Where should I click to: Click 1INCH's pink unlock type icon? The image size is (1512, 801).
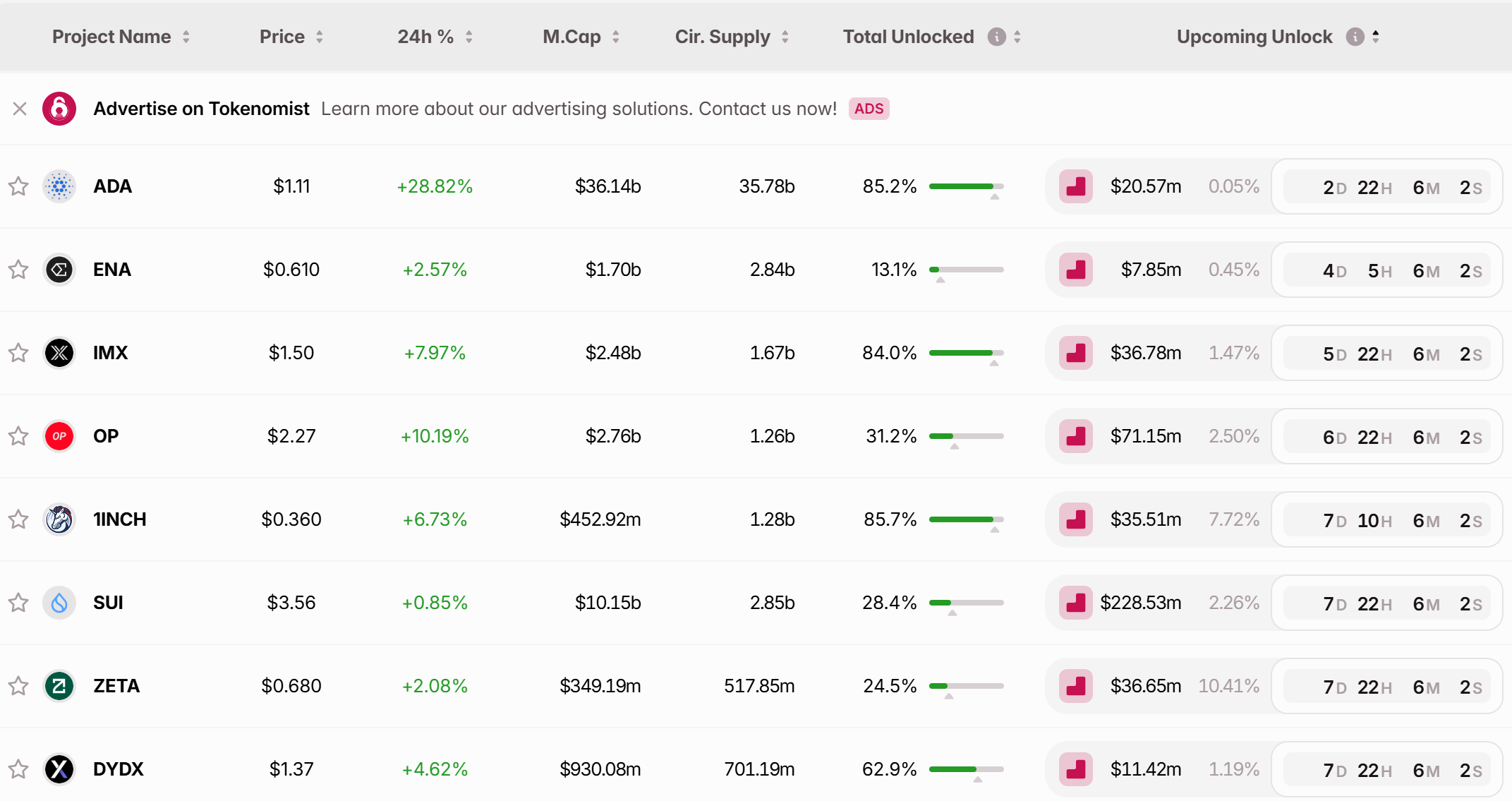1076,519
